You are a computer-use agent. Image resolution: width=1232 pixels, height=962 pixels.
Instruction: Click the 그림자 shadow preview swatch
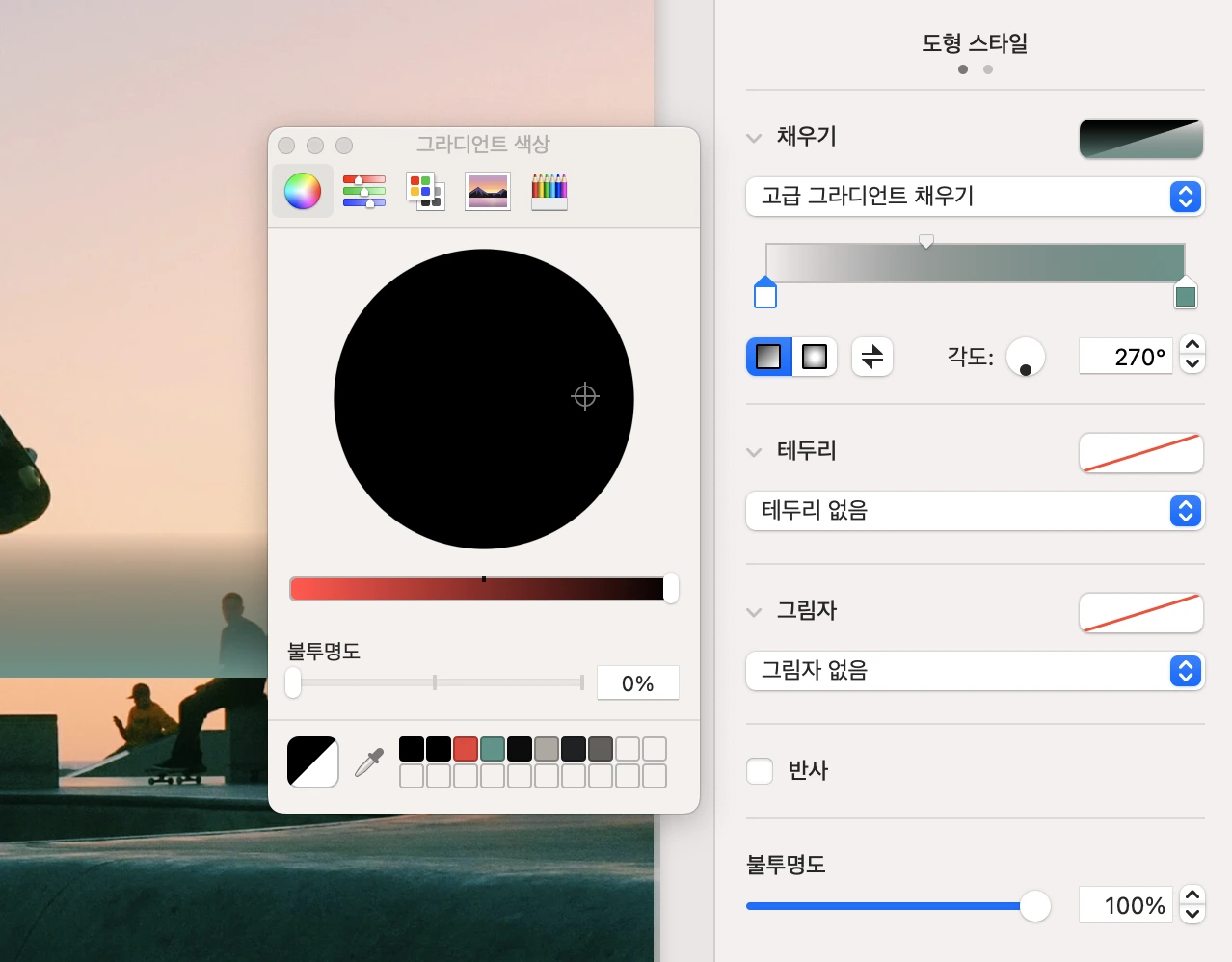pyautogui.click(x=1141, y=613)
